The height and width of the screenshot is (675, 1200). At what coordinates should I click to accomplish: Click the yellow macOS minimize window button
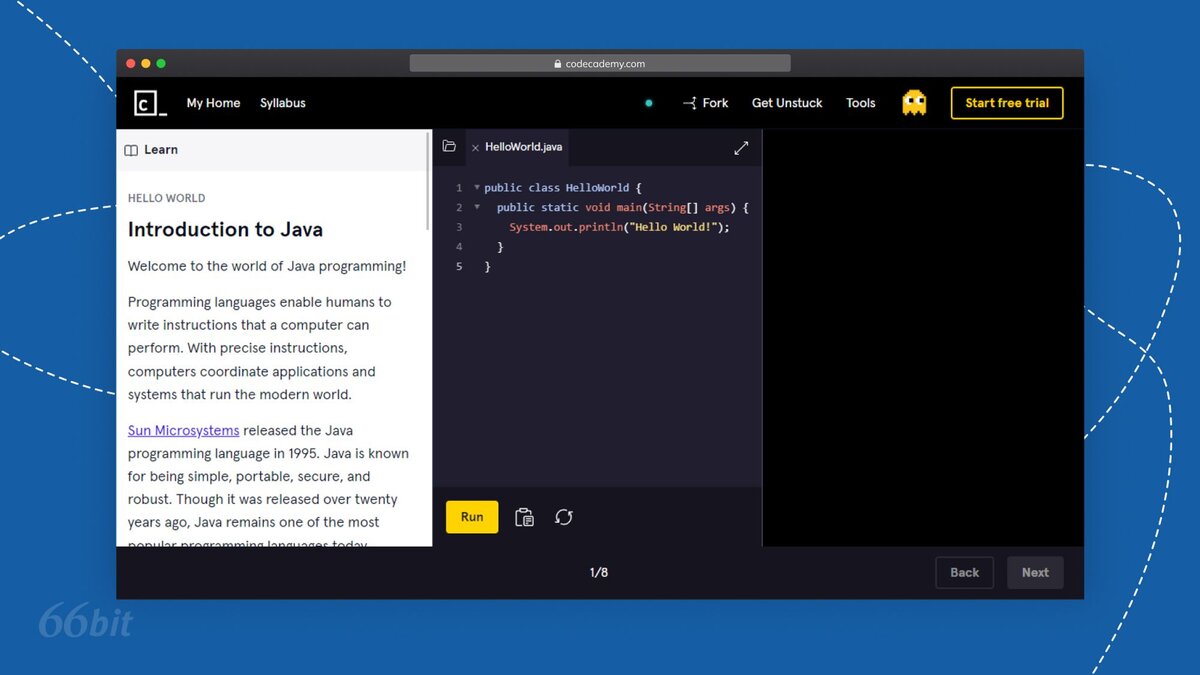(145, 64)
